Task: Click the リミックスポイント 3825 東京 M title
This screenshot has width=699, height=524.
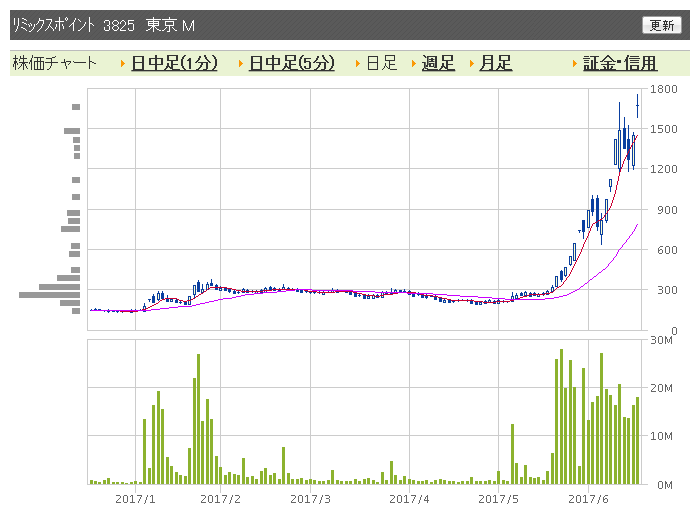Action: pyautogui.click(x=103, y=25)
